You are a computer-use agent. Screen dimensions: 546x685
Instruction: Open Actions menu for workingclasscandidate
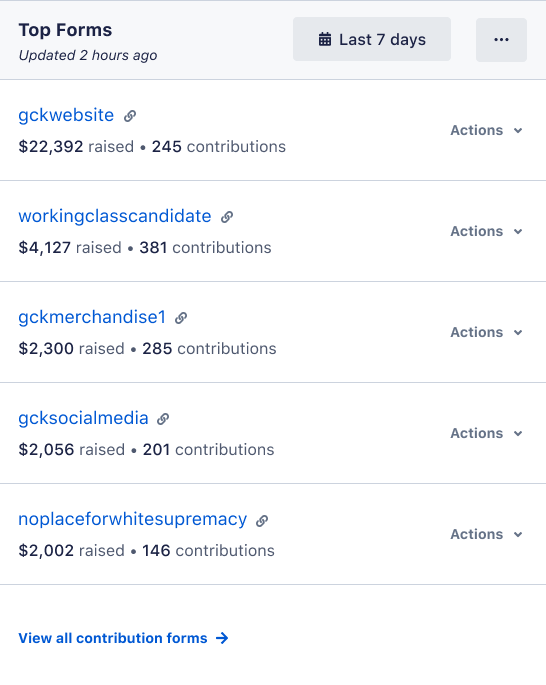tap(487, 231)
